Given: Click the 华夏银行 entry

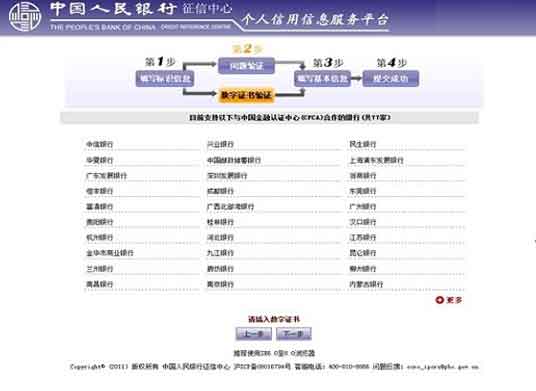Looking at the screenshot, I should 99,160.
